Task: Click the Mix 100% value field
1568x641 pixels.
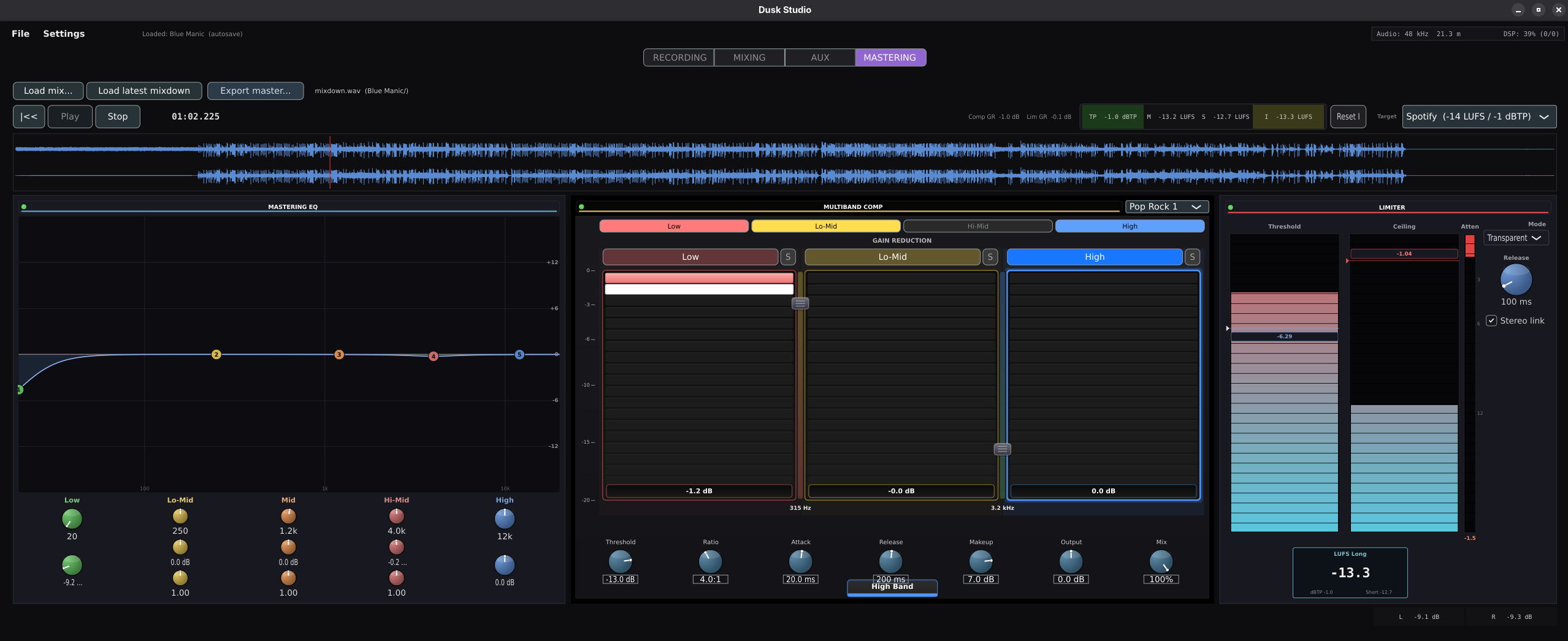Action: pos(1161,579)
